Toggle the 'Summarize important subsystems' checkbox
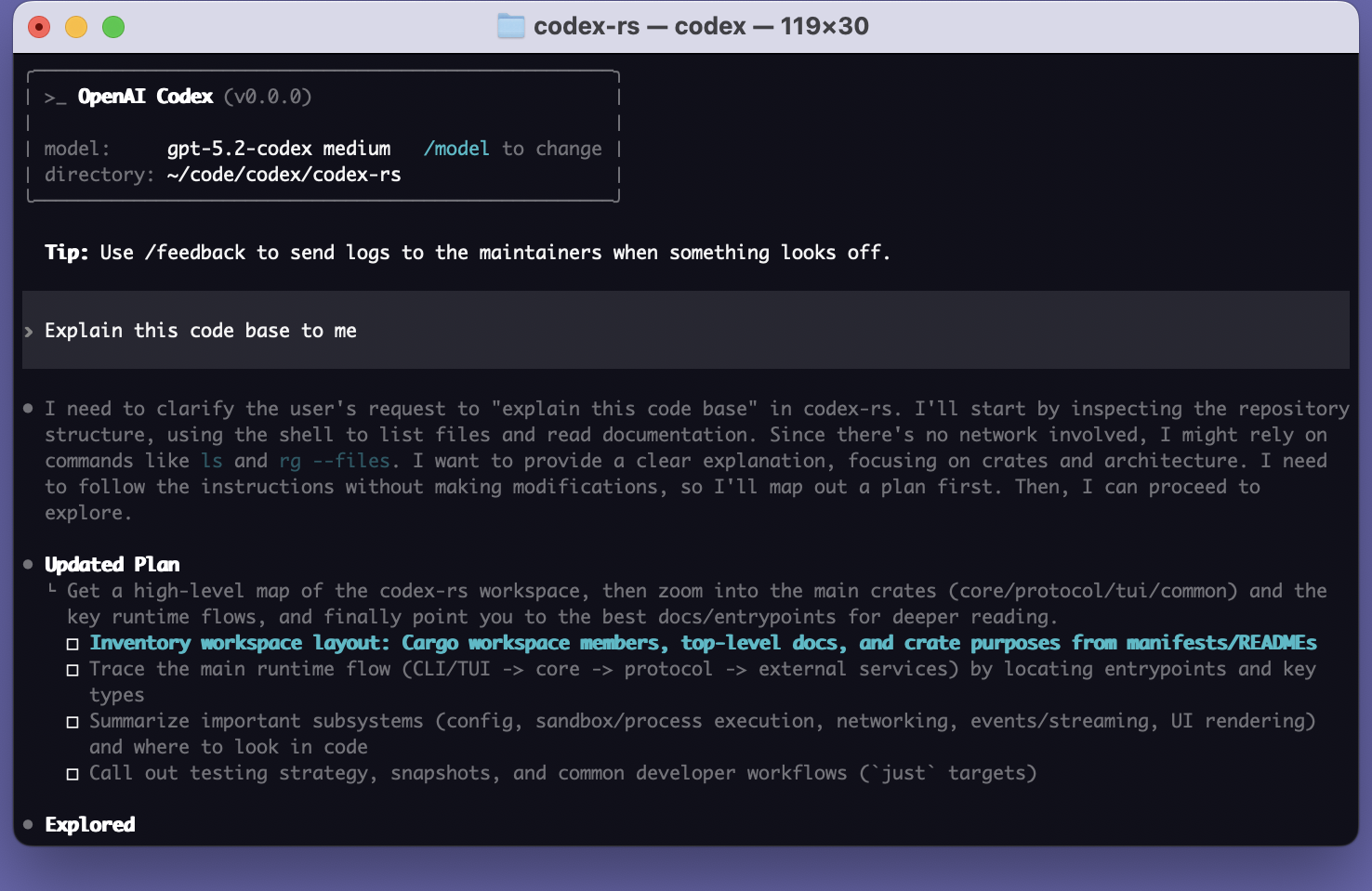Viewport: 1372px width, 891px height. 73,722
